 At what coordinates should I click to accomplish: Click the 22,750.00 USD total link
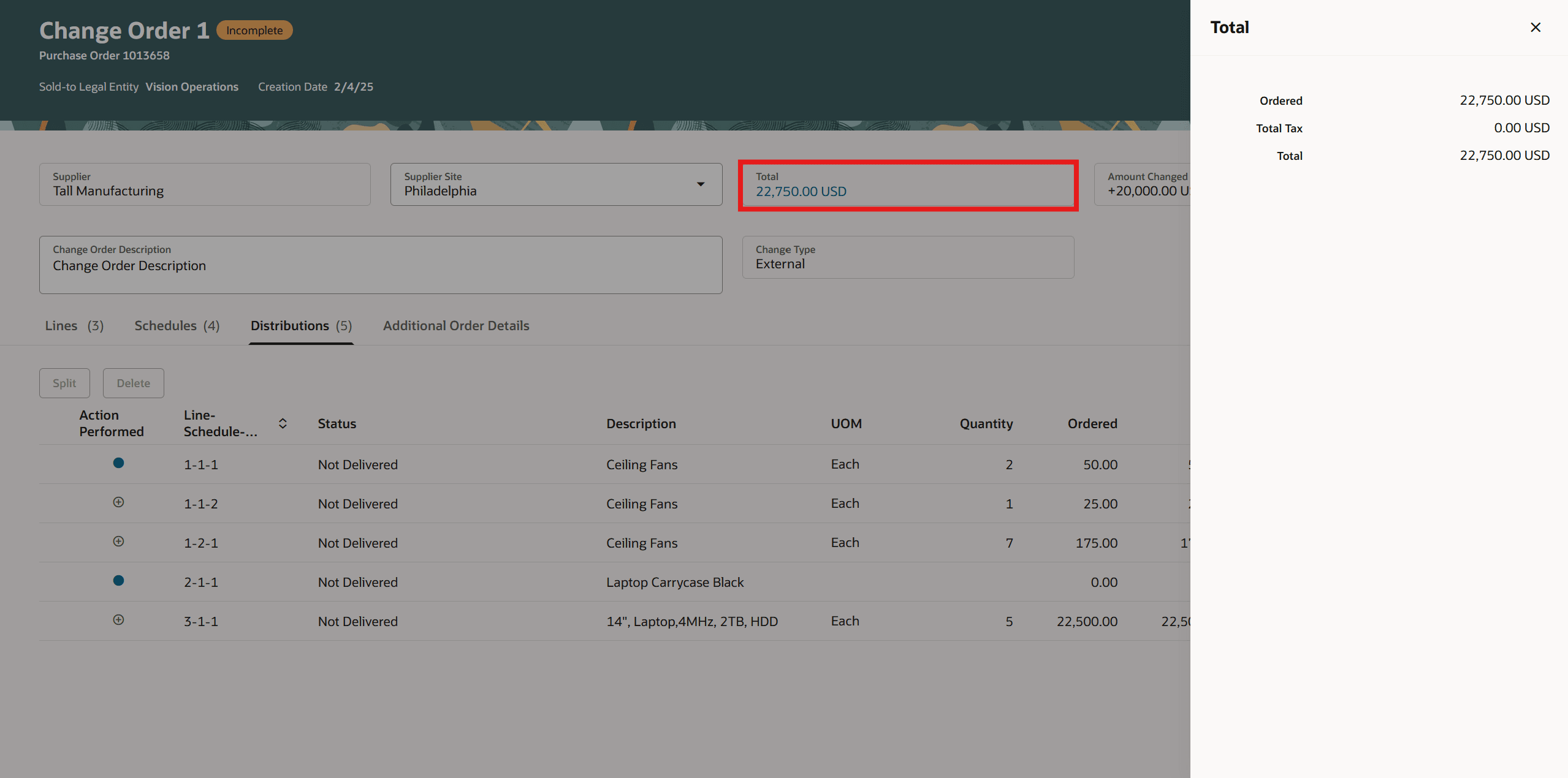coord(801,192)
